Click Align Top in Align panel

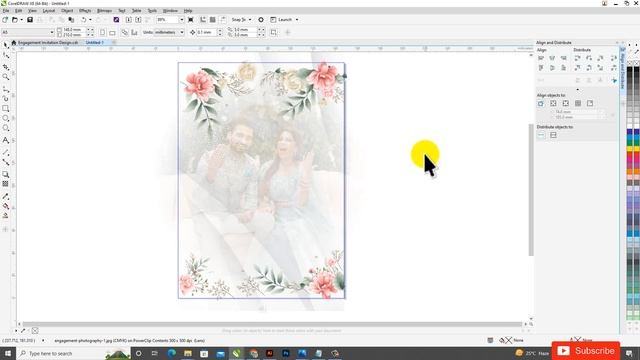click(x=541, y=68)
